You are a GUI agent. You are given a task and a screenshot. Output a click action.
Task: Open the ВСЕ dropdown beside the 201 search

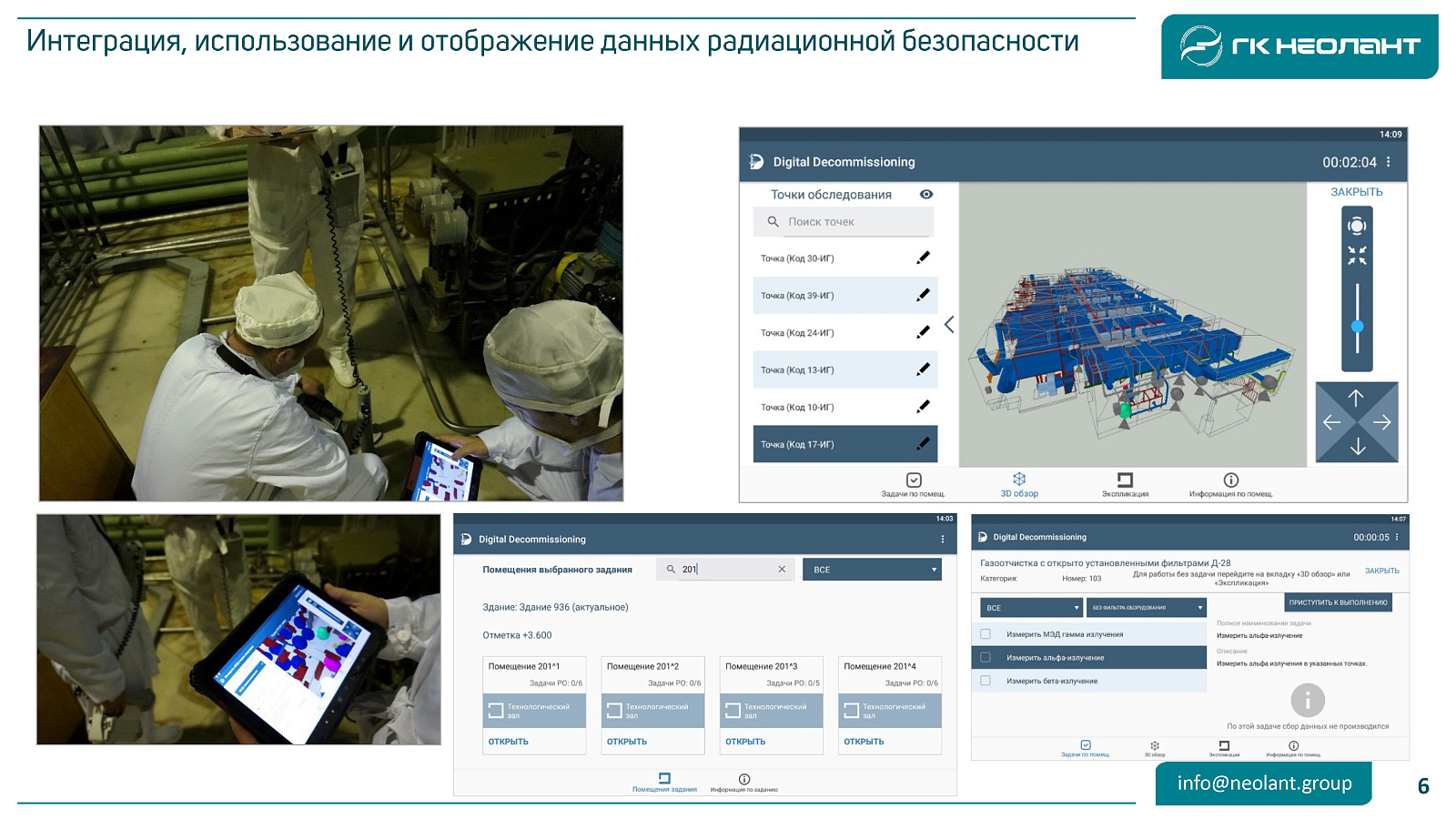[x=871, y=570]
